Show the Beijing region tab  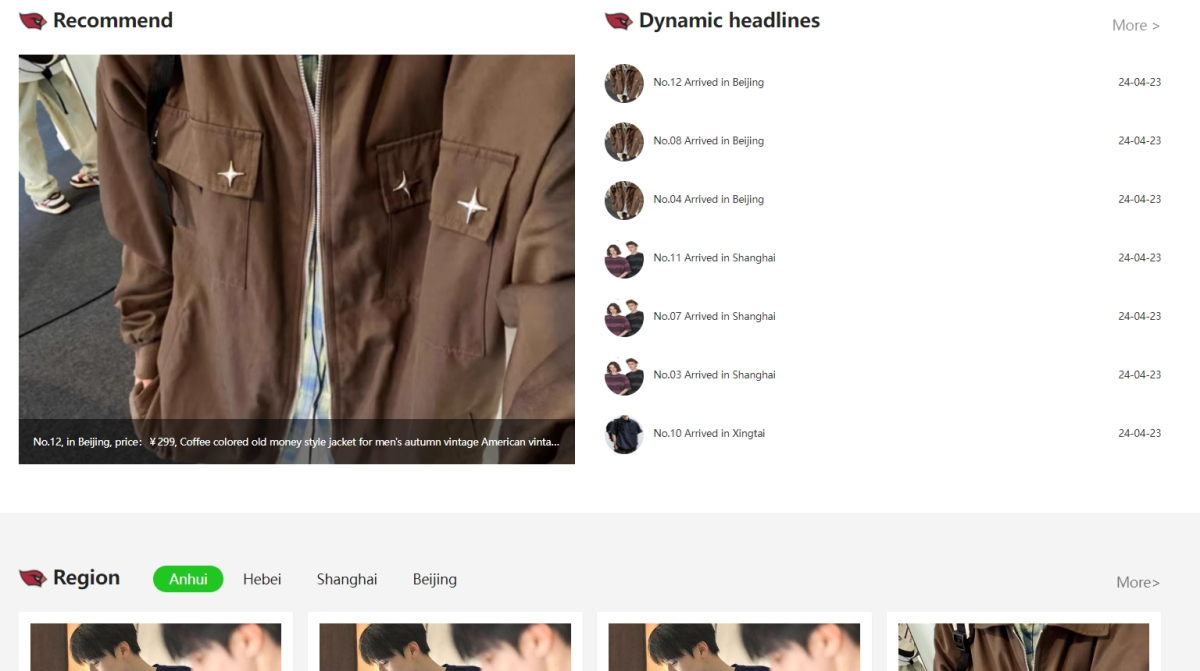tap(435, 579)
